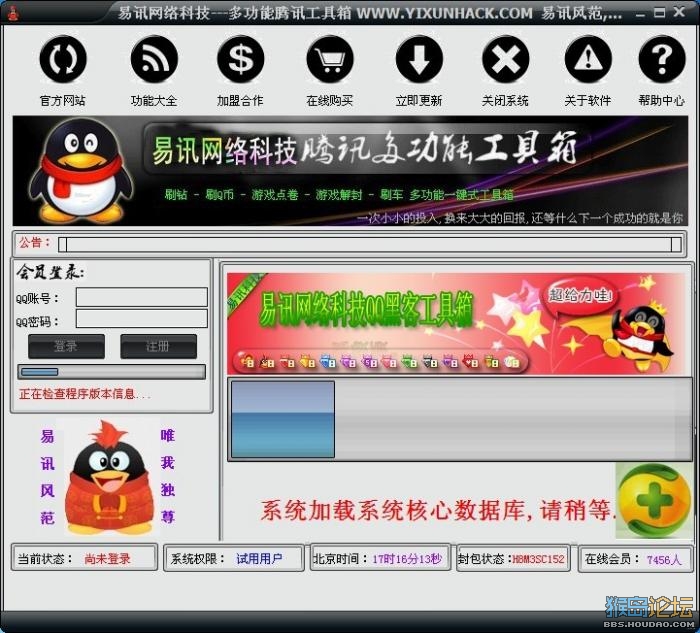Image resolution: width=700 pixels, height=633 pixels.
Task: Maximize the window from the title bar
Action: (x=659, y=12)
